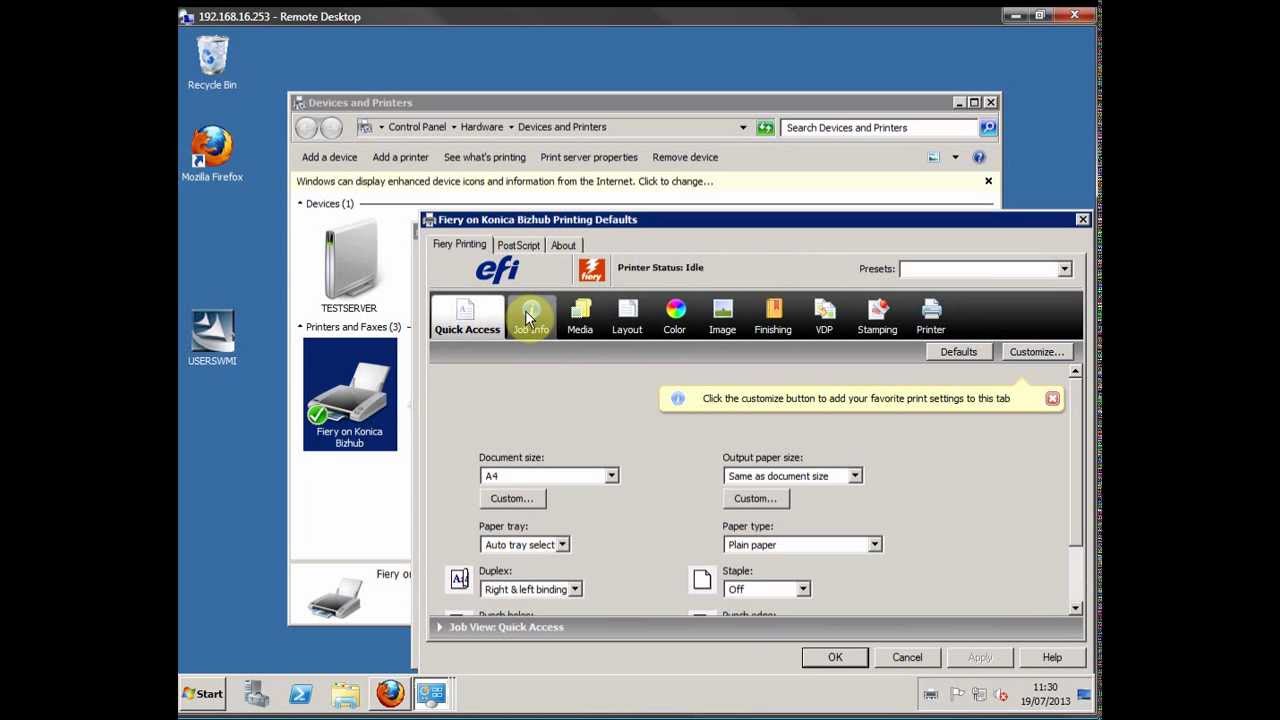Select Fiery on Konica Bizhub printer icon
1280x720 pixels.
[350, 394]
